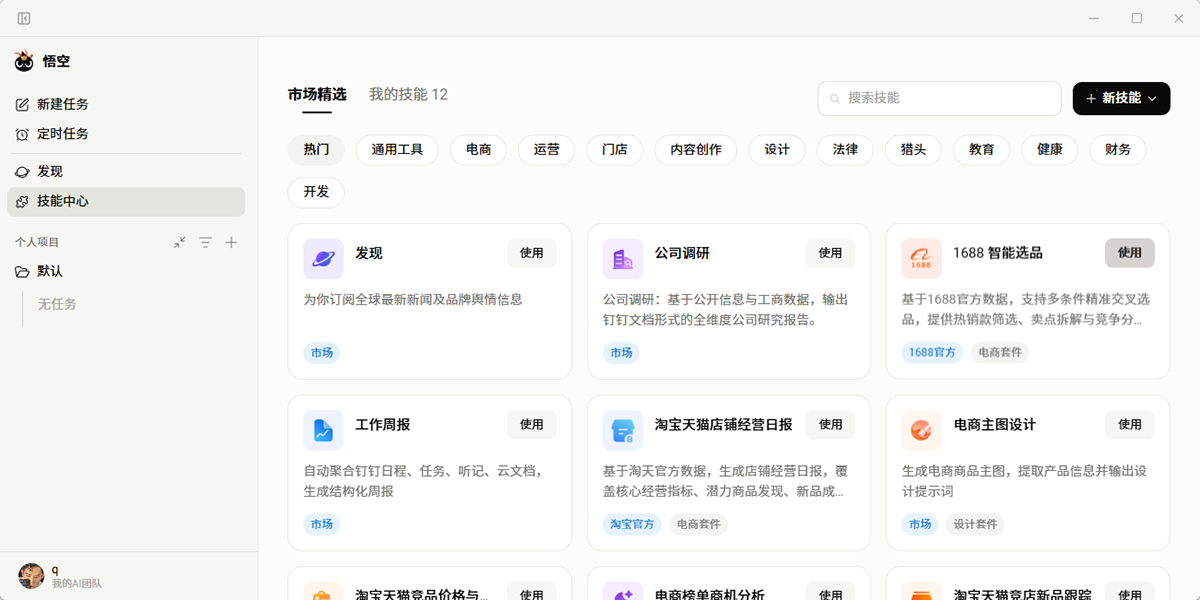Choose the 猎头 category chip
The image size is (1200, 600).
pyautogui.click(x=913, y=150)
